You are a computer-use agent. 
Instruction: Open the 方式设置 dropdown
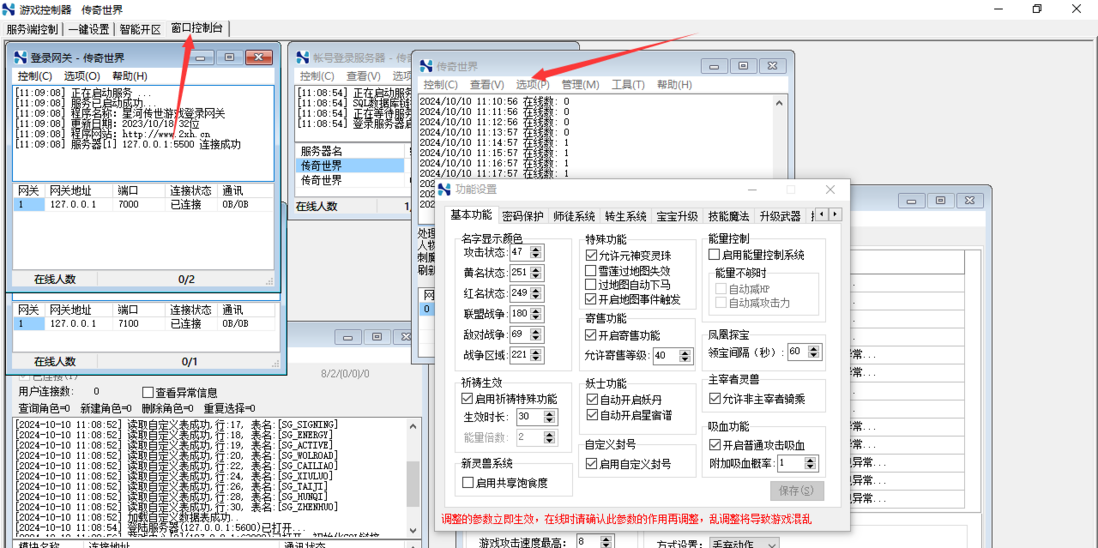742,543
